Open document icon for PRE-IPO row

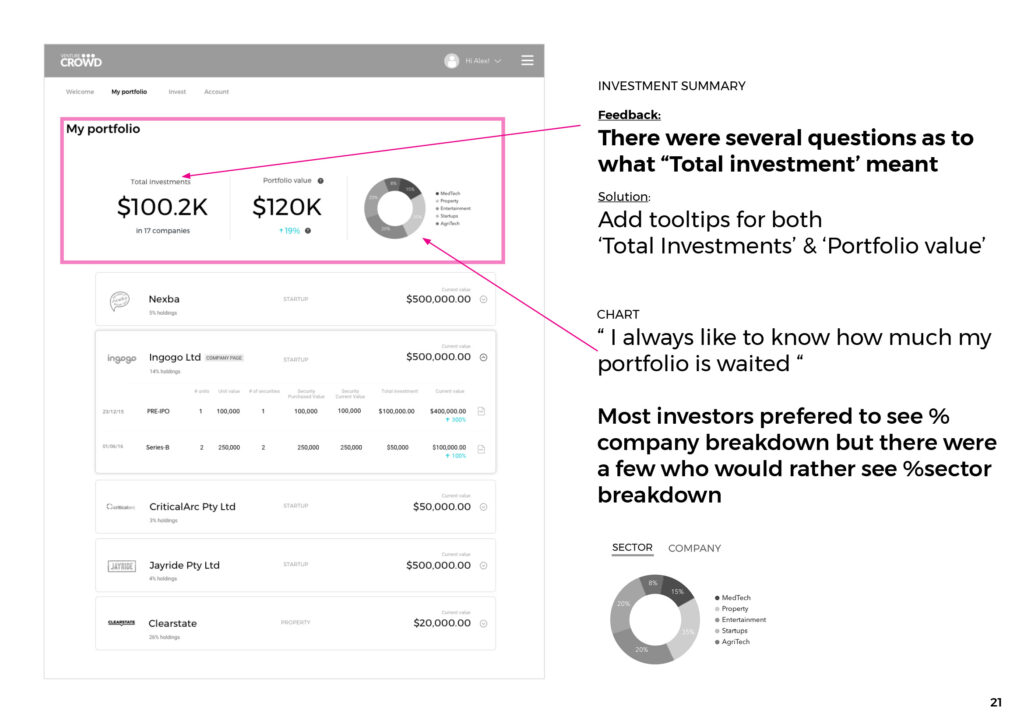(481, 411)
